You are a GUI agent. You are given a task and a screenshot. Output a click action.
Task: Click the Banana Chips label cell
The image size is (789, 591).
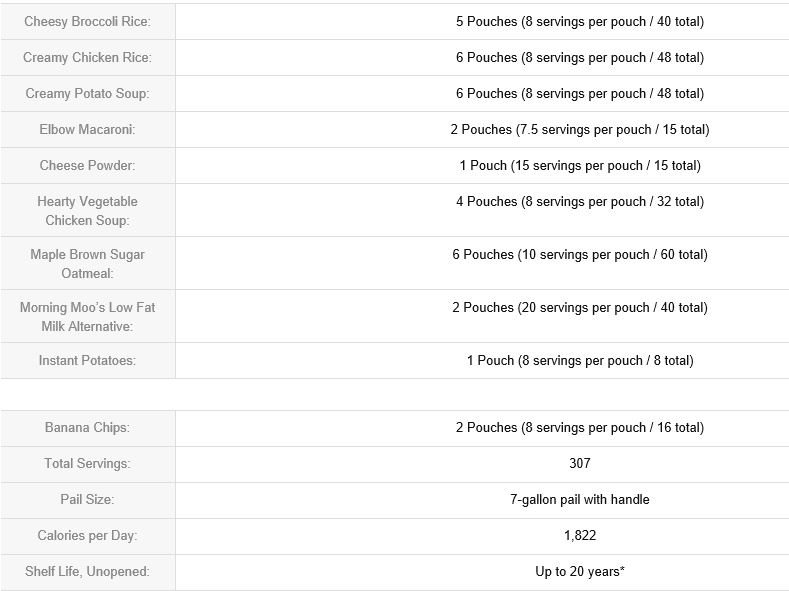(88, 428)
